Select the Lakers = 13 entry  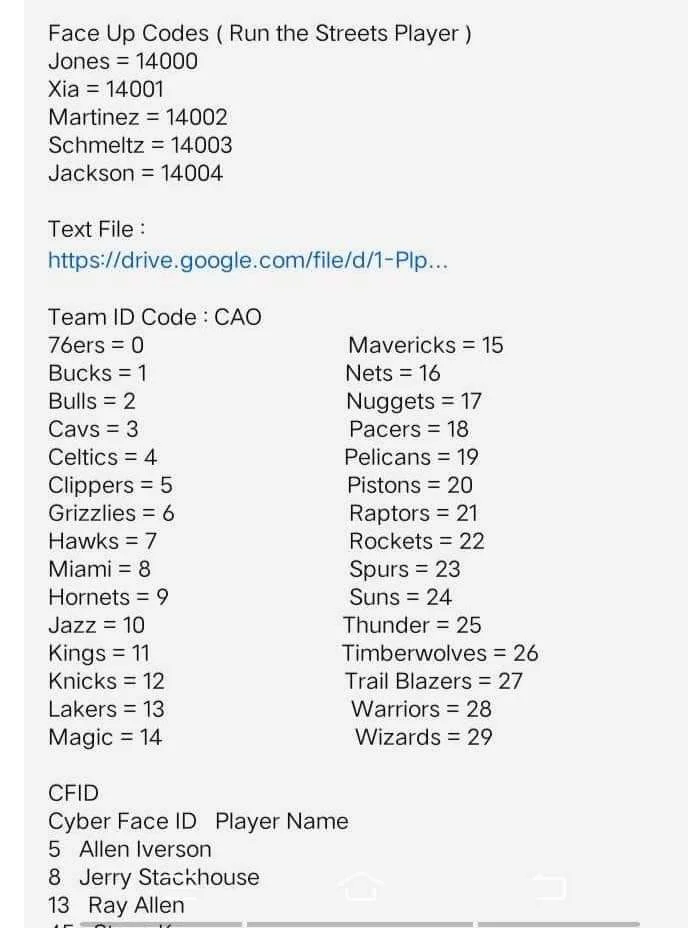[106, 709]
